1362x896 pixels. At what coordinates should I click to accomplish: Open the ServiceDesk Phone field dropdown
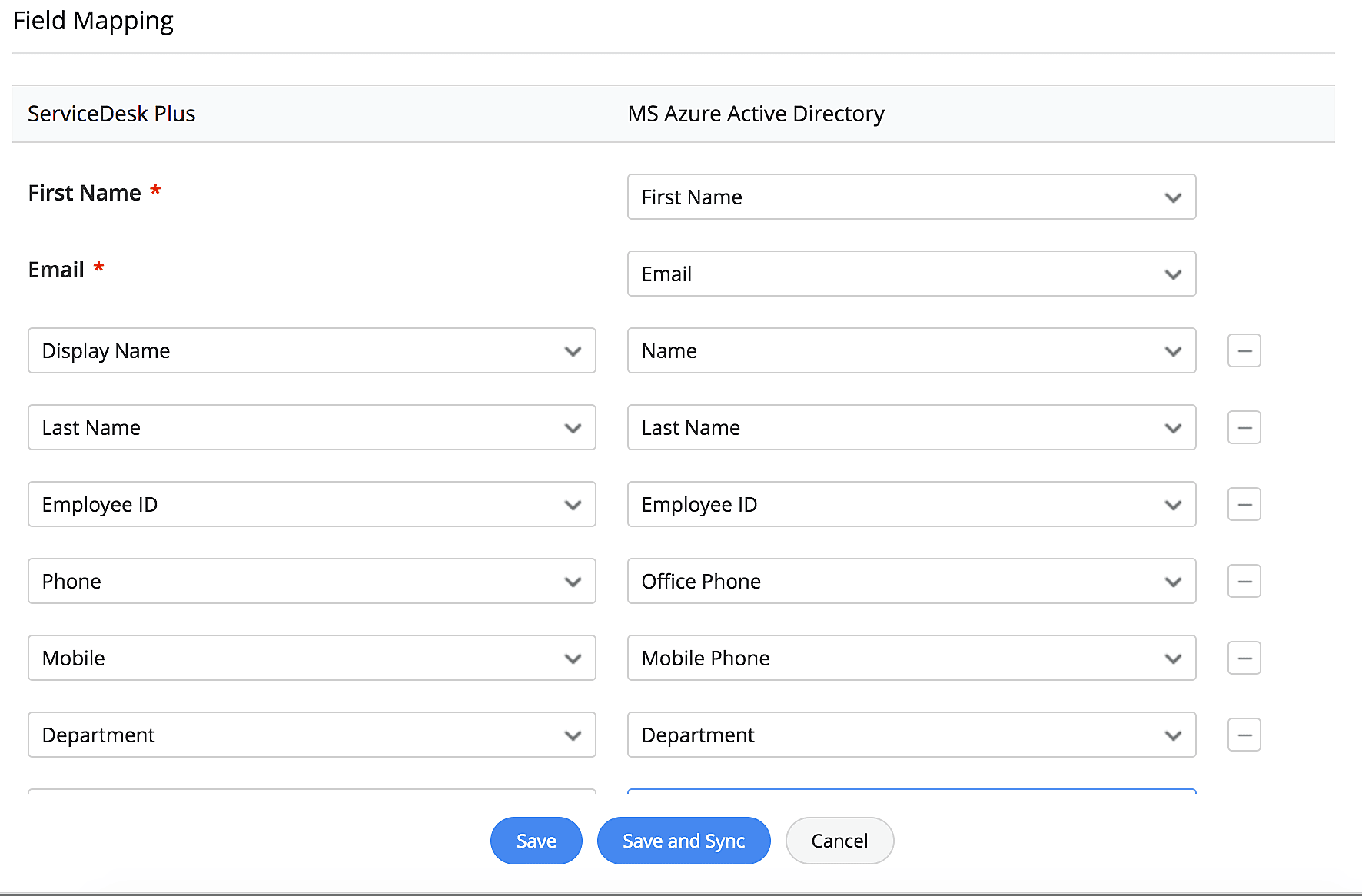[x=311, y=581]
